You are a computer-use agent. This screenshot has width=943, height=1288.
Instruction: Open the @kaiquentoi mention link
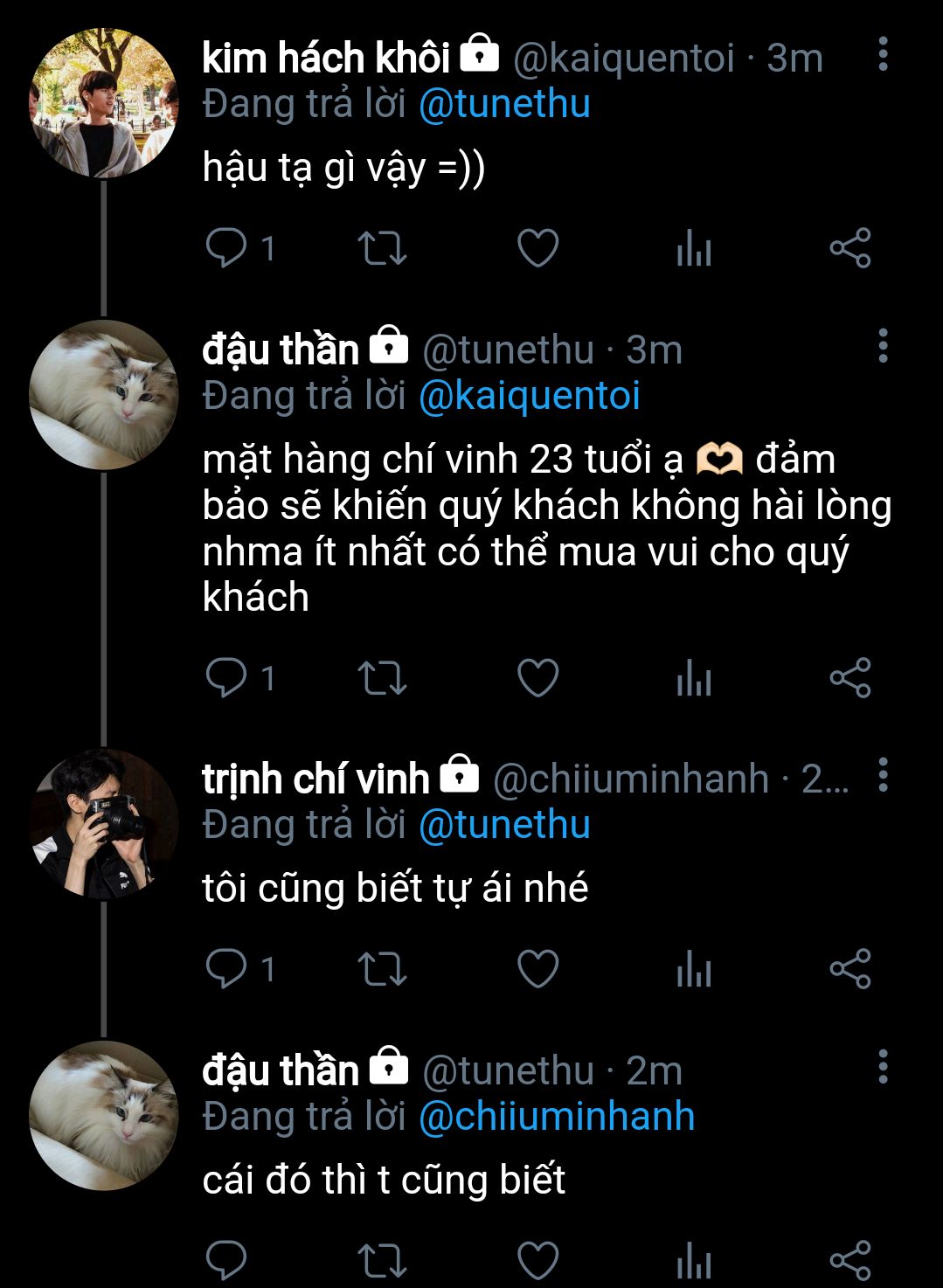[529, 396]
